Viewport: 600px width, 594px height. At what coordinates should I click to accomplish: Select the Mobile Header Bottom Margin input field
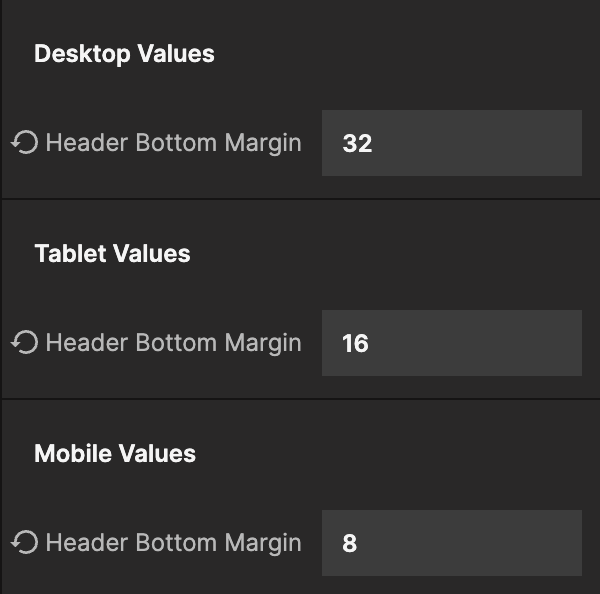451,543
